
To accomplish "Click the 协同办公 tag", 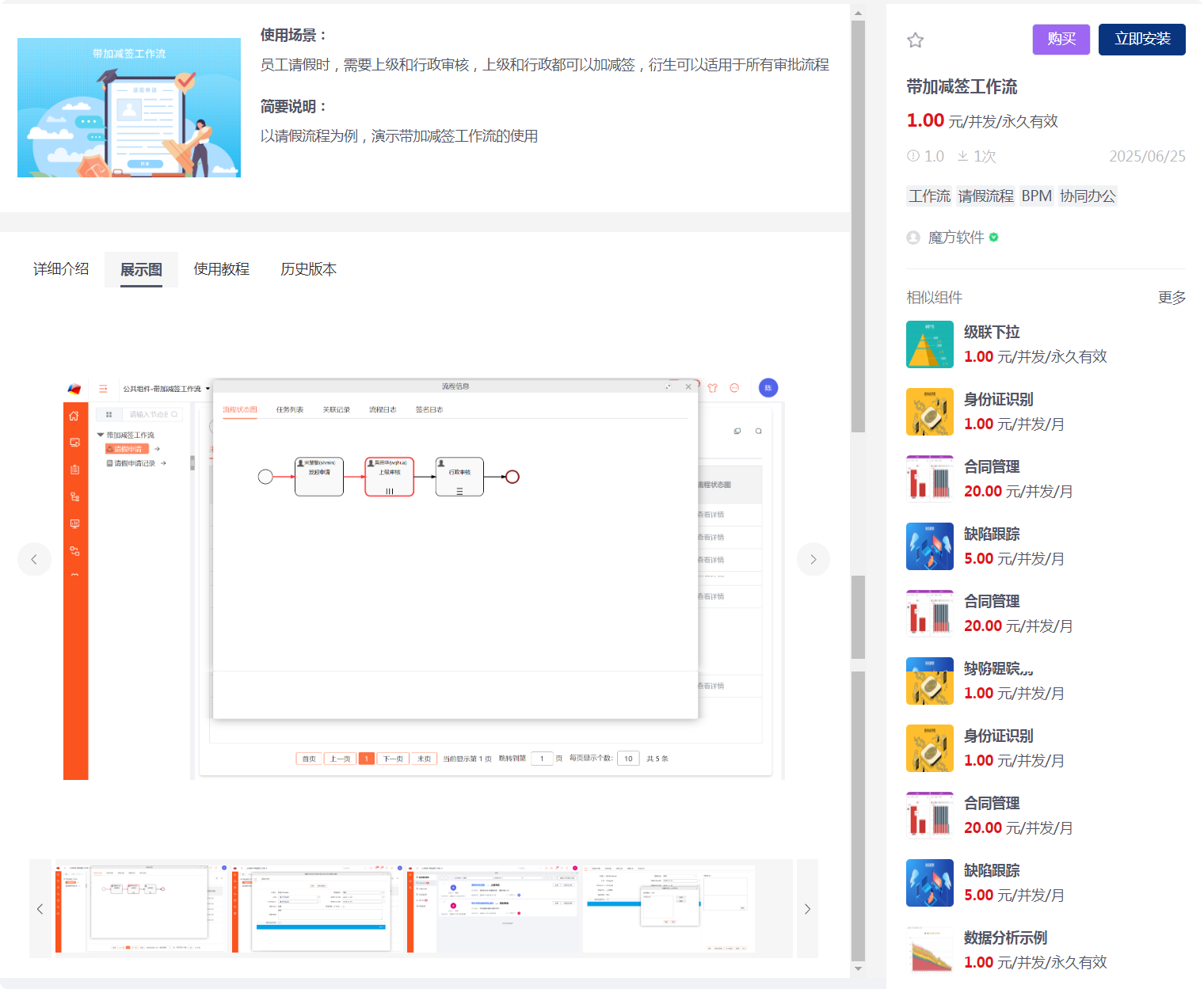I will 1088,196.
